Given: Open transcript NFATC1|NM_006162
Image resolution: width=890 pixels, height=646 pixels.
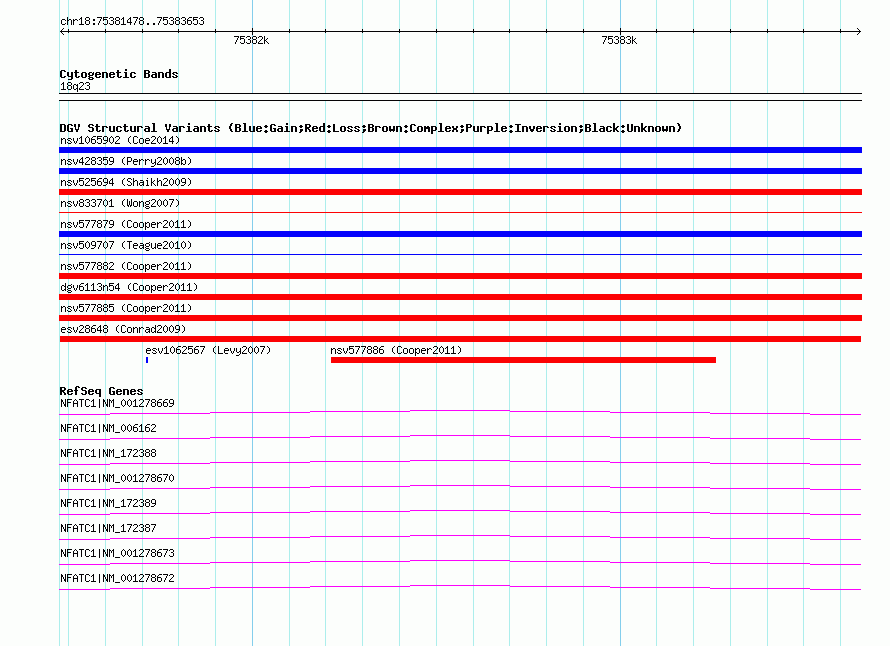Looking at the screenshot, I should coord(108,429).
